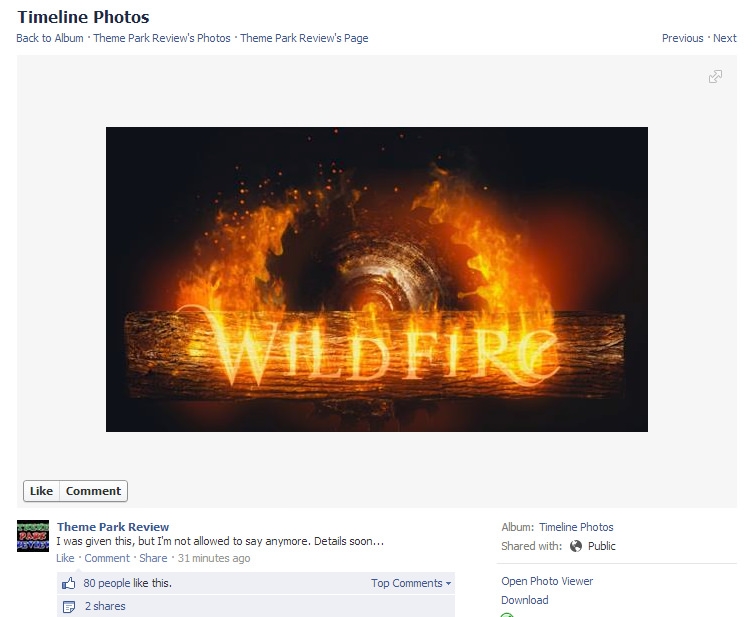Open Theme Park Review profile avatar

(x=33, y=536)
